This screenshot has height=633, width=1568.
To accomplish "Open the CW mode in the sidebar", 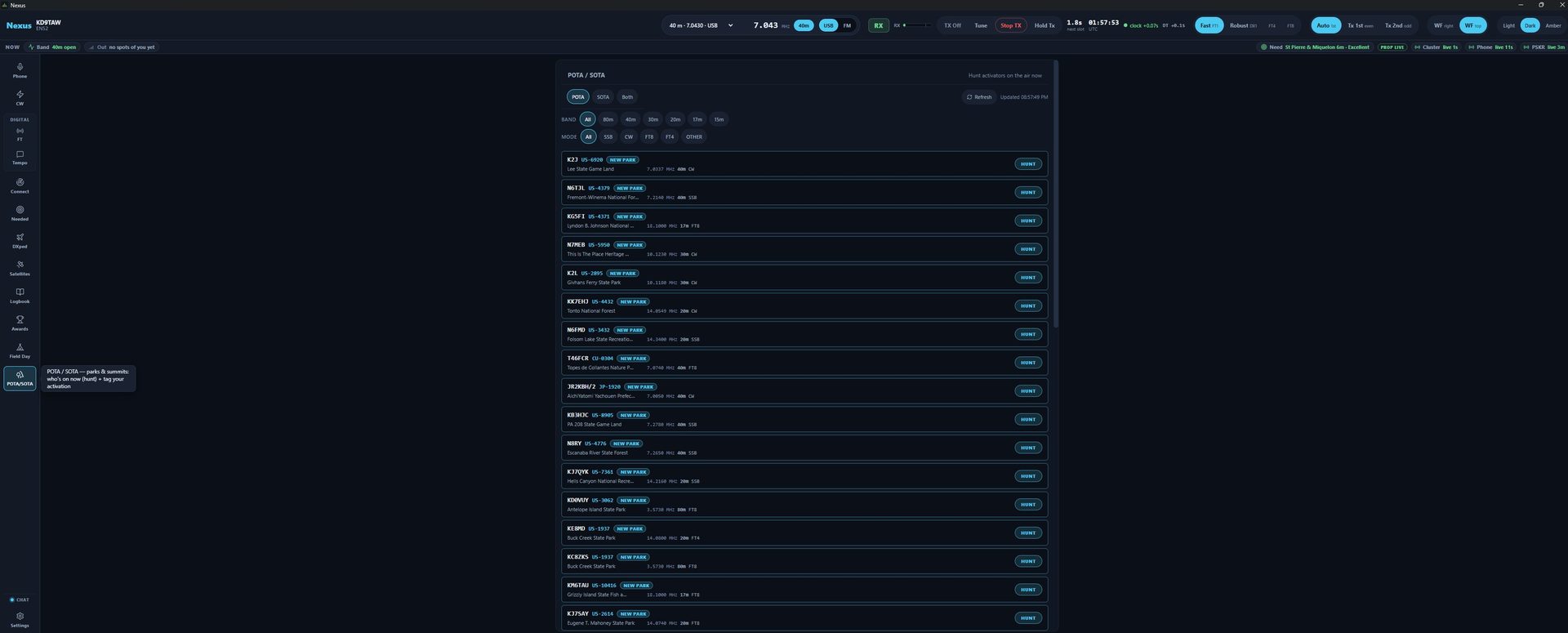I will click(20, 98).
